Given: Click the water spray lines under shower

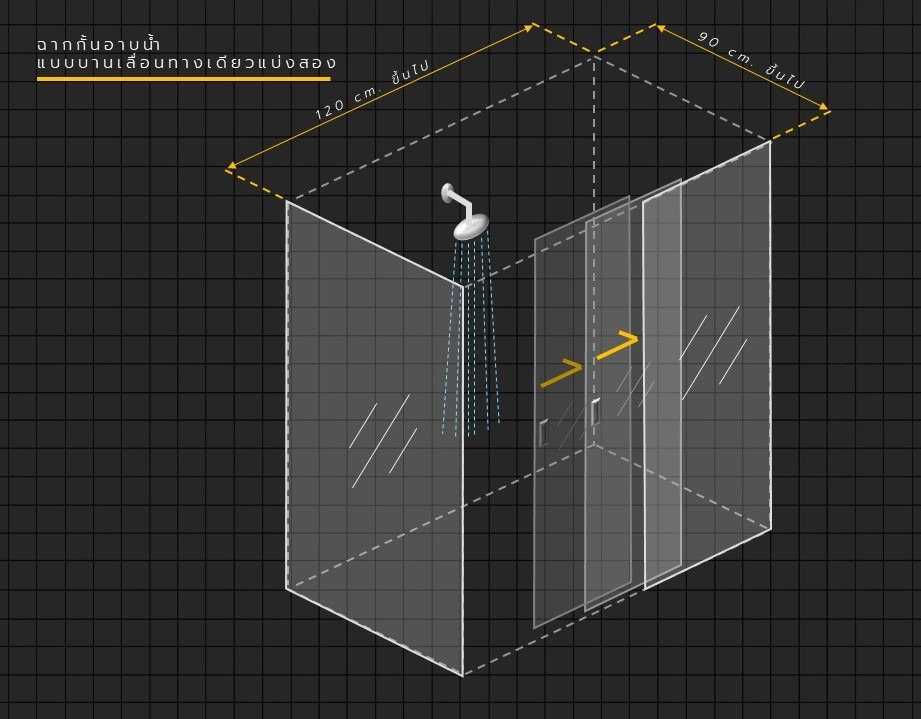Looking at the screenshot, I should (x=470, y=334).
